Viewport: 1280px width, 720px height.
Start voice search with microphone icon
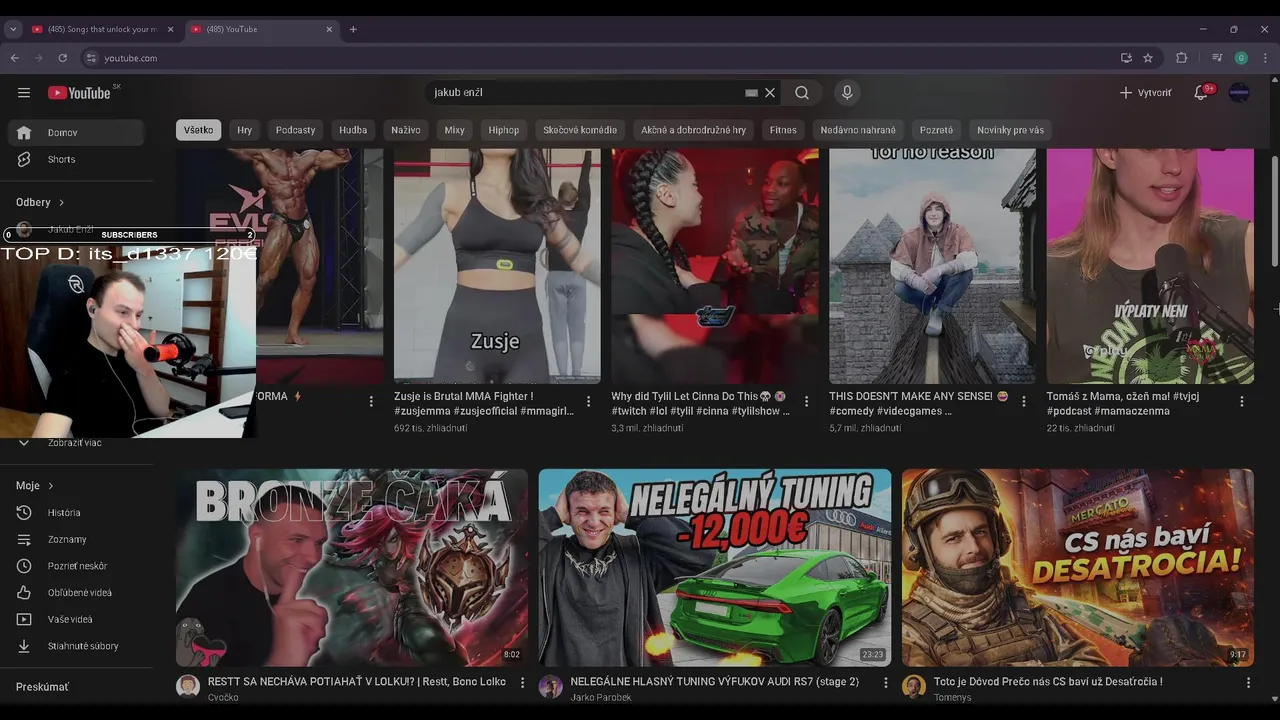pos(847,93)
